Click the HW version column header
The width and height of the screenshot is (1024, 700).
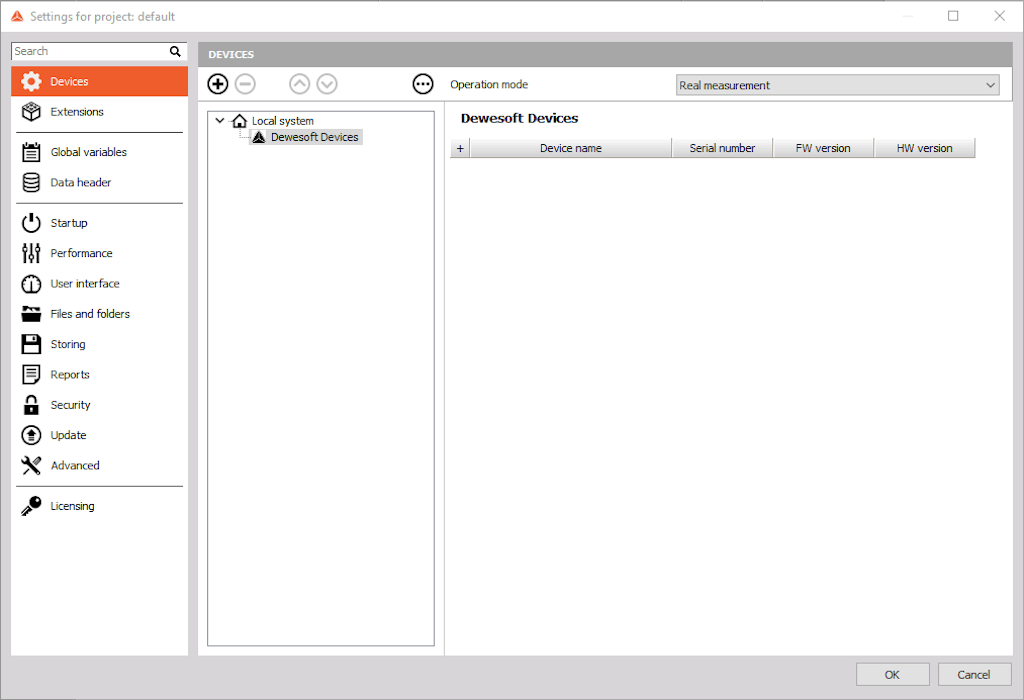pyautogui.click(x=925, y=148)
